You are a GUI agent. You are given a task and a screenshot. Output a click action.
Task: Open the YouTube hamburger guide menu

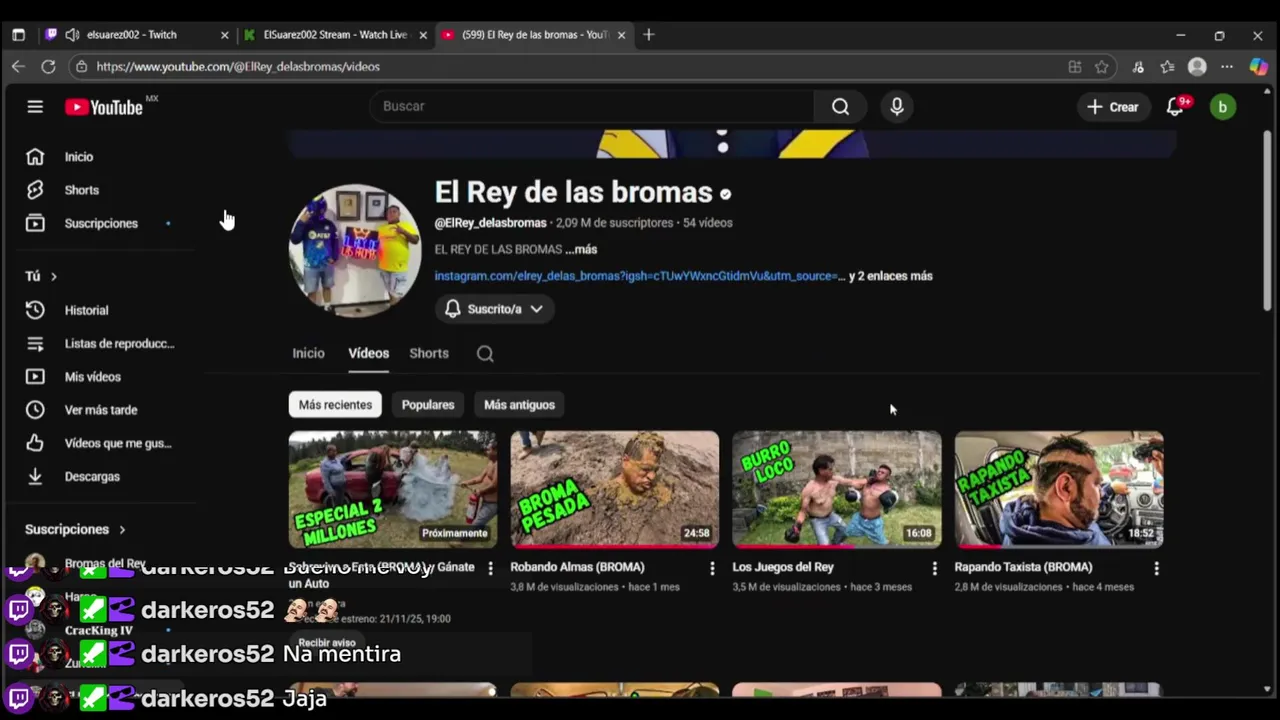click(35, 106)
